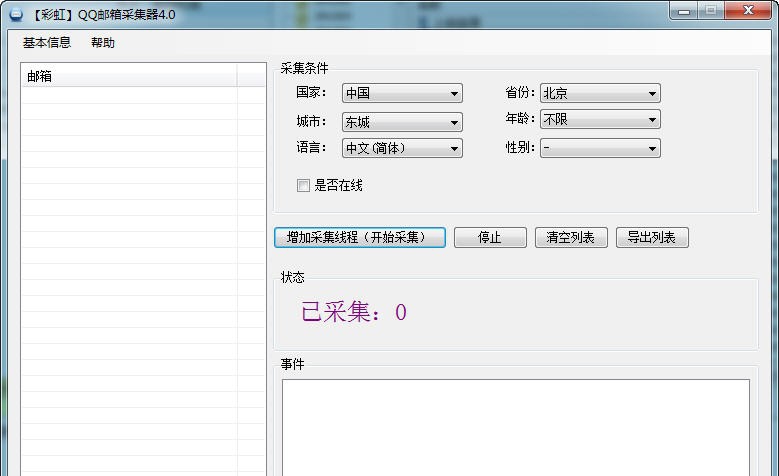Open the 国家 dropdown showing 中国
The height and width of the screenshot is (476, 779).
(x=402, y=93)
